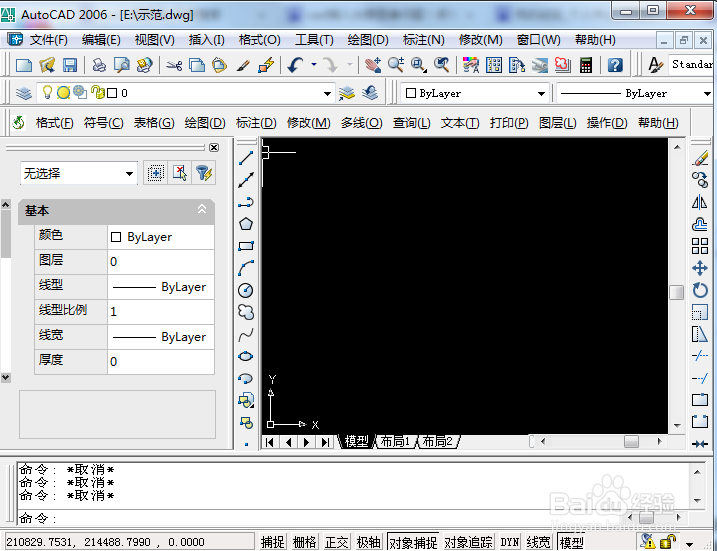Toggle DYN dynamic input
Screen dimensions: 717x551
[509, 542]
